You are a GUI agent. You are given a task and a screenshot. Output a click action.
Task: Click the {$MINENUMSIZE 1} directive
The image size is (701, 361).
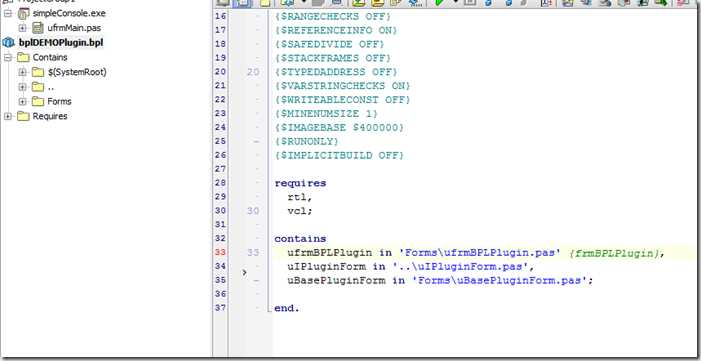click(326, 114)
